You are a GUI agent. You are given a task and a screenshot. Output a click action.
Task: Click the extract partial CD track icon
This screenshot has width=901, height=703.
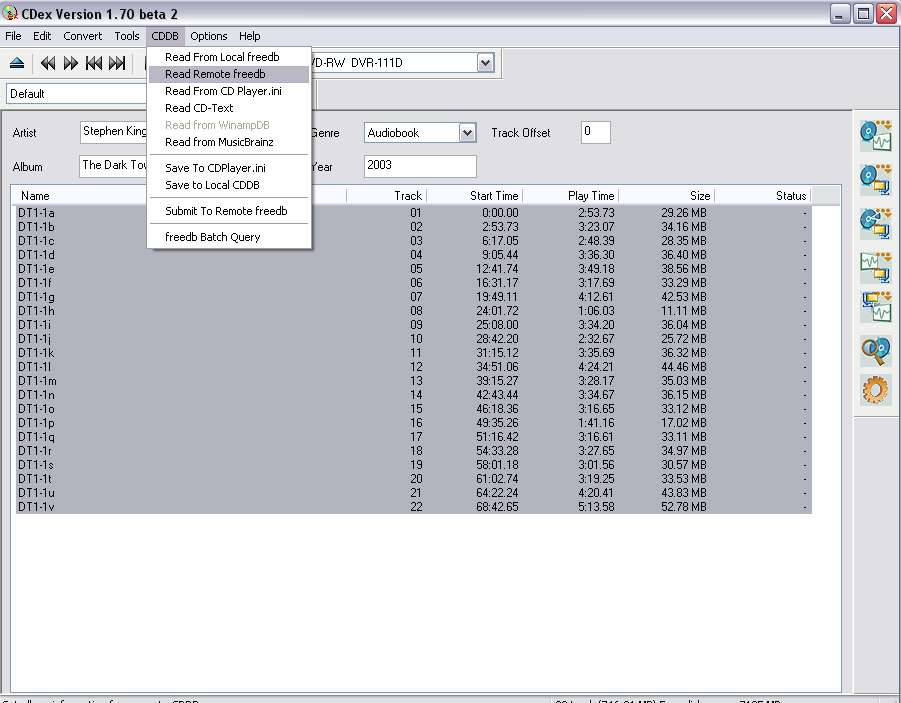pyautogui.click(x=875, y=223)
